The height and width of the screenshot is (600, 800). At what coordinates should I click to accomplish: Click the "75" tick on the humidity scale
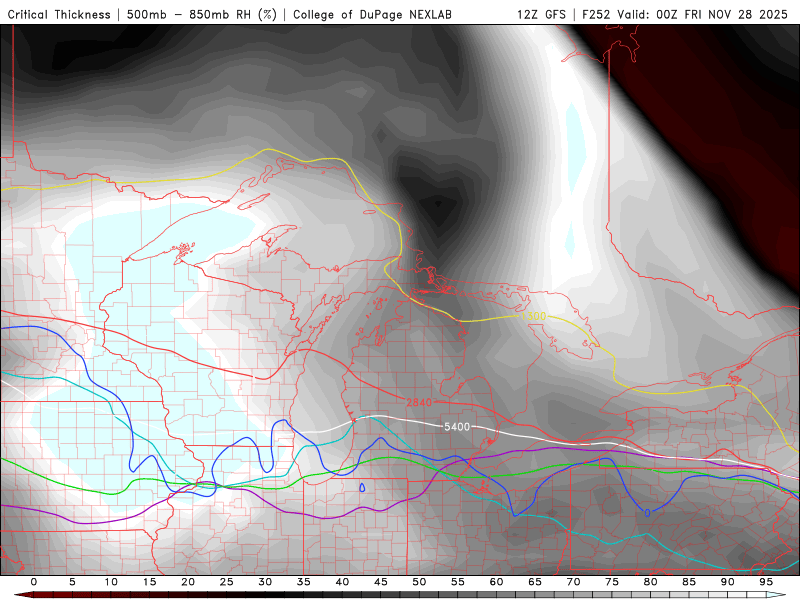[x=612, y=582]
